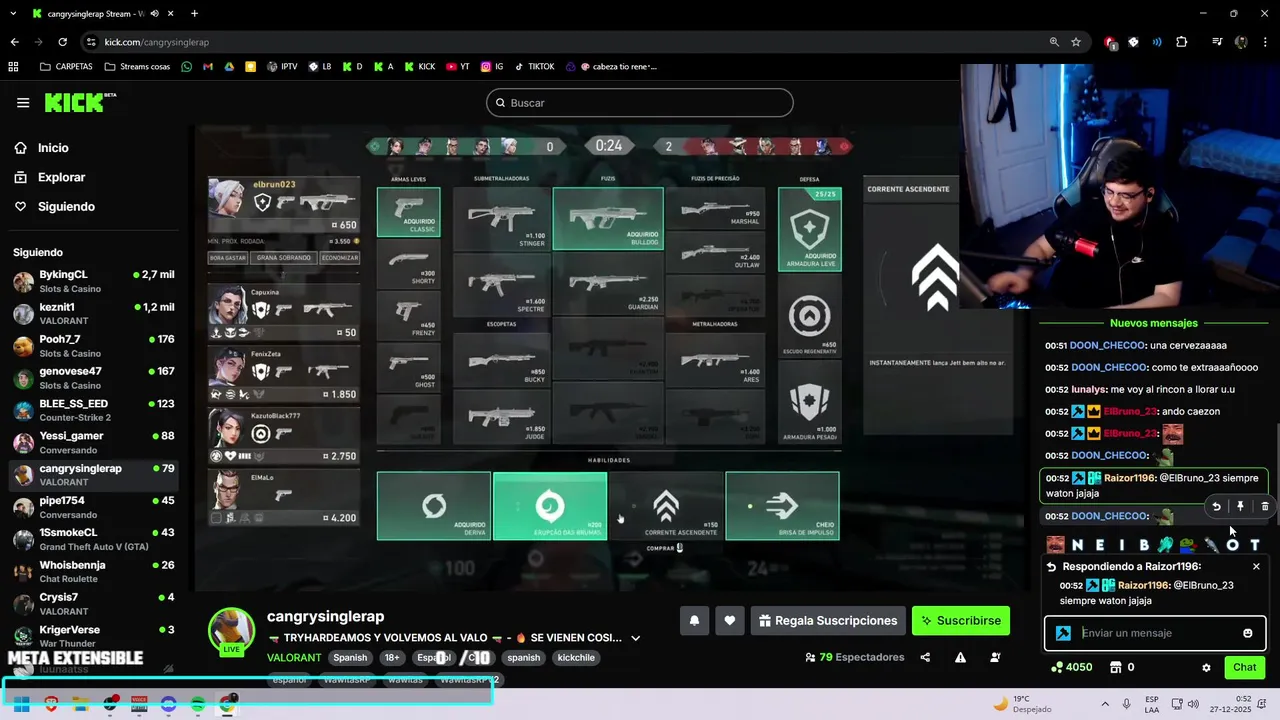This screenshot has height=720, width=1280.
Task: Open a new browser tab
Action: 194,14
